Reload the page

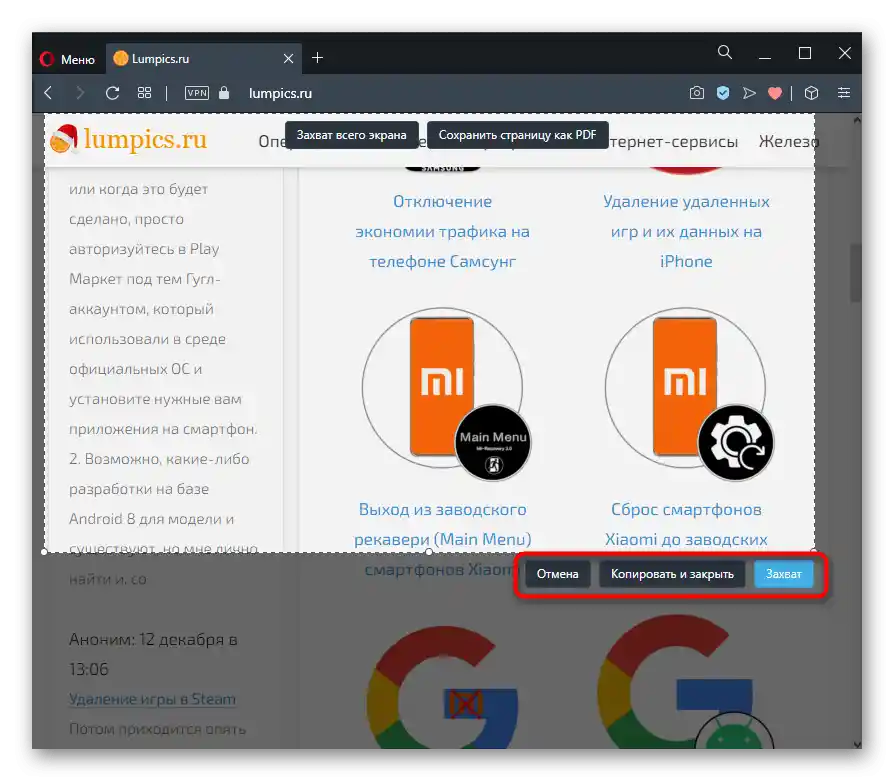point(112,93)
